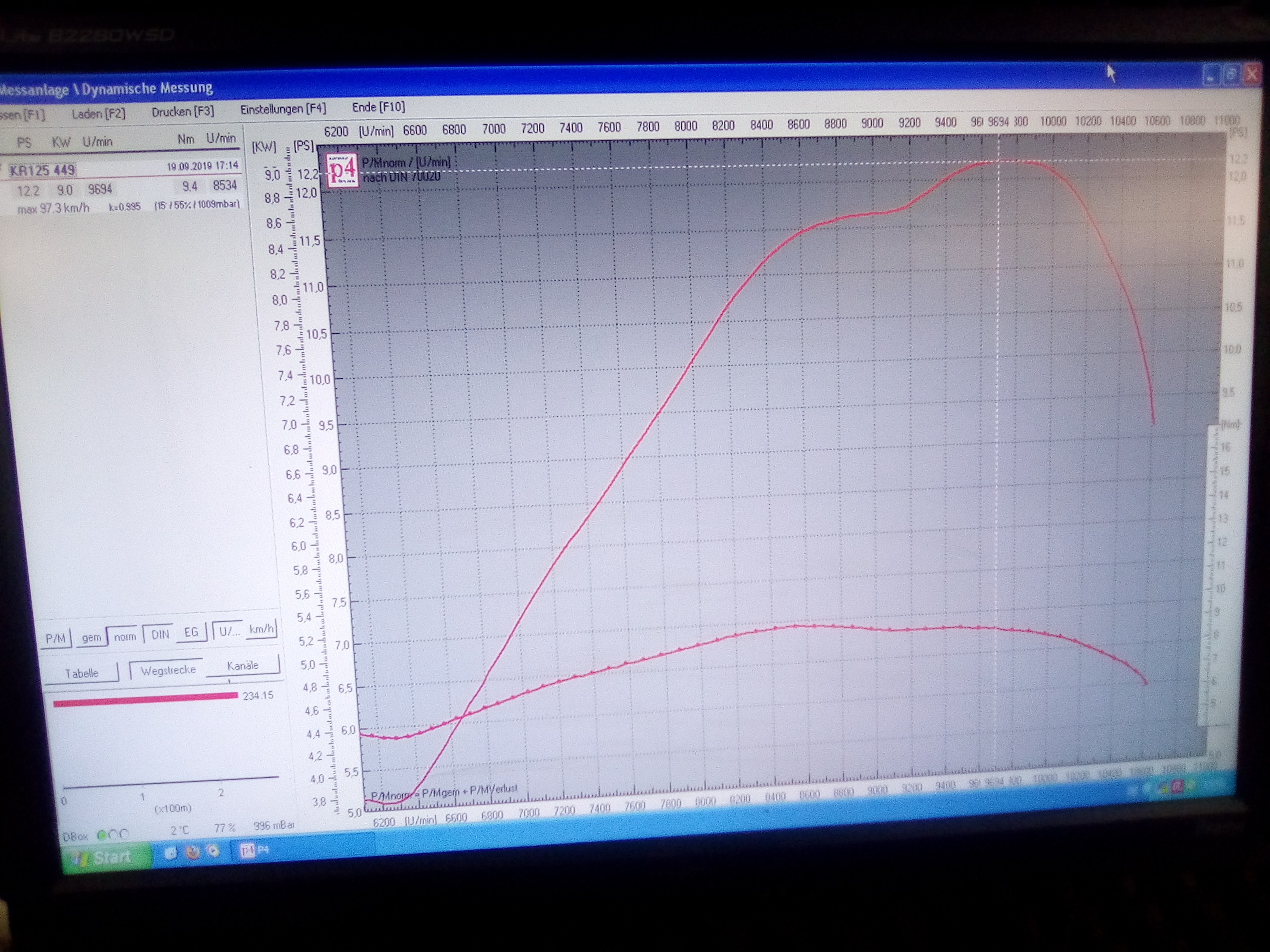Screen dimensions: 1270x952
Task: Click the p4 logo in the chart
Action: coord(342,170)
